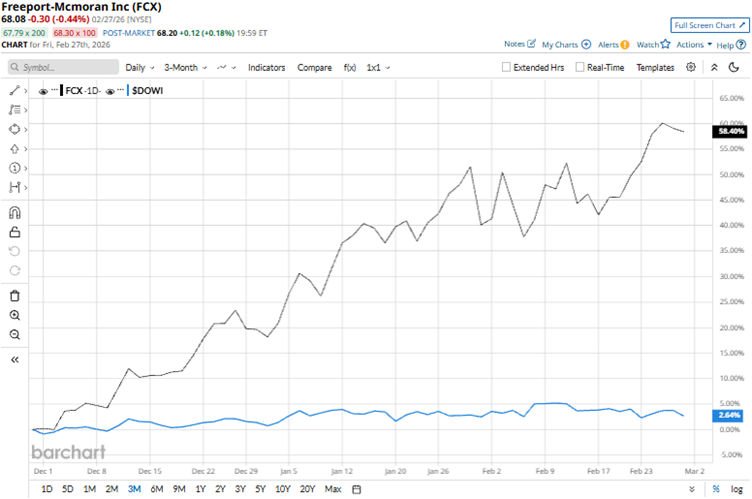Enable the Extended Hrs checkbox

[507, 68]
